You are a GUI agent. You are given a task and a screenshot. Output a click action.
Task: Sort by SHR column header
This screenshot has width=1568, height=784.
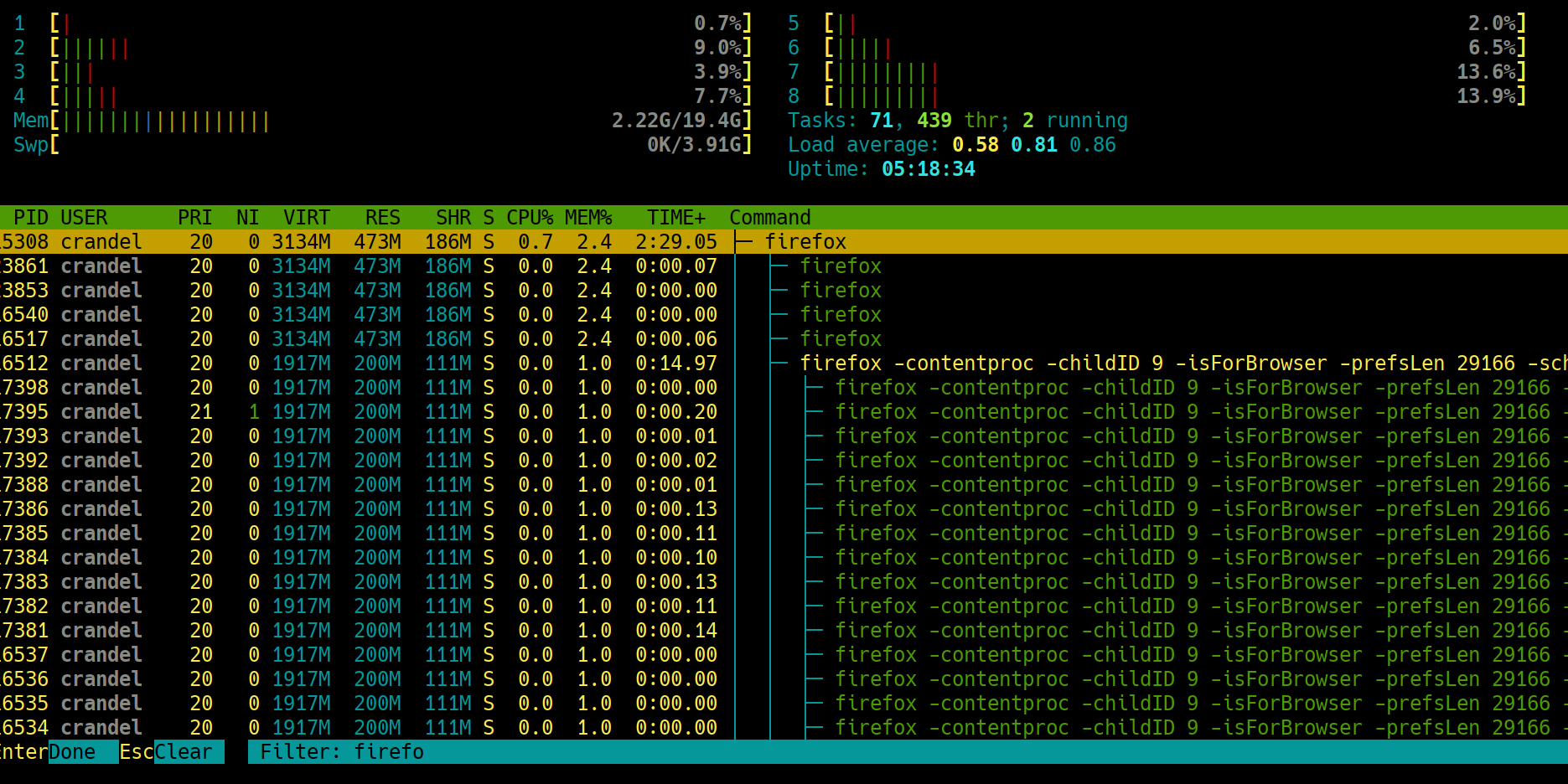453,218
